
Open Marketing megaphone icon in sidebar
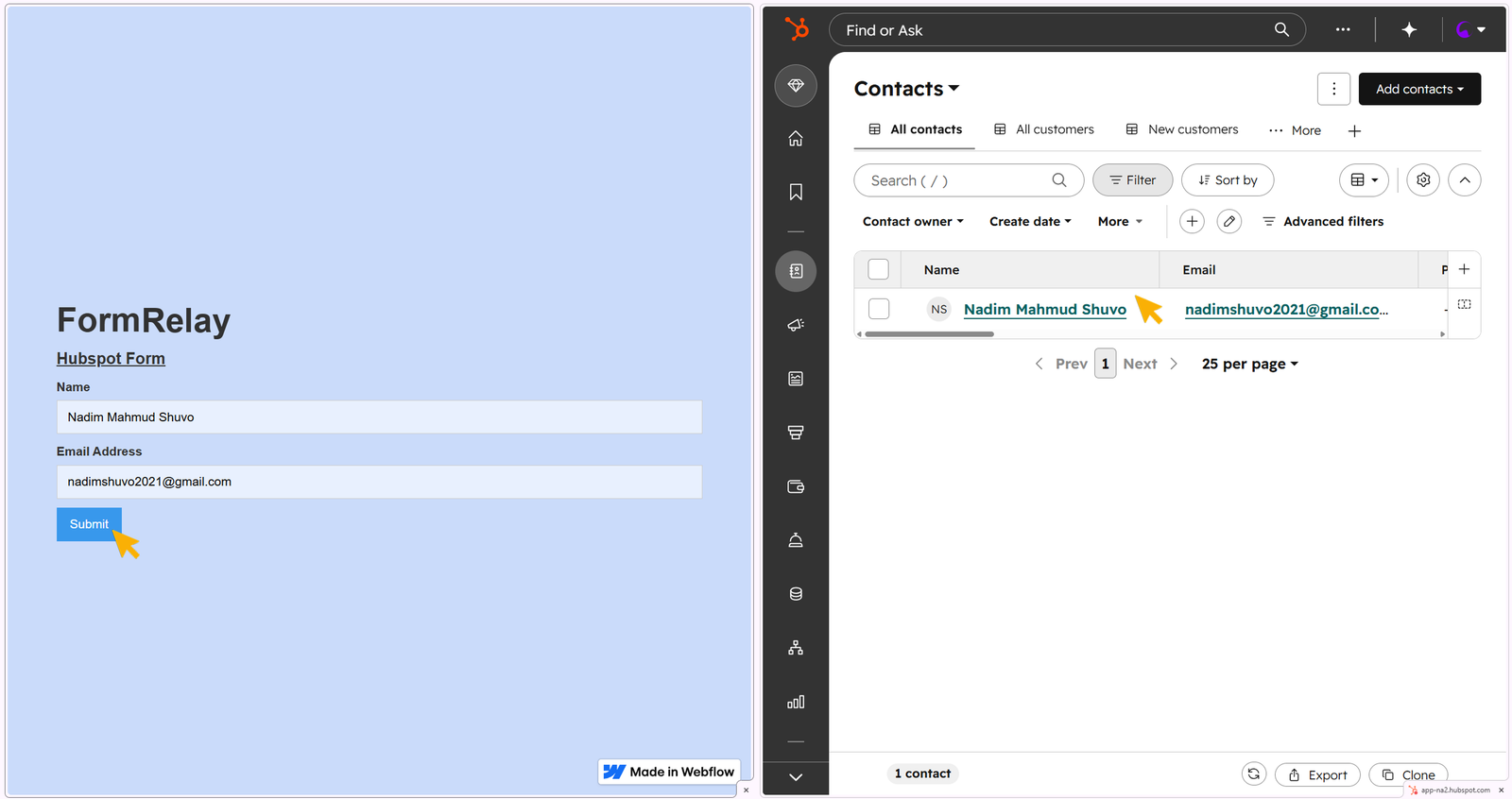pos(796,325)
